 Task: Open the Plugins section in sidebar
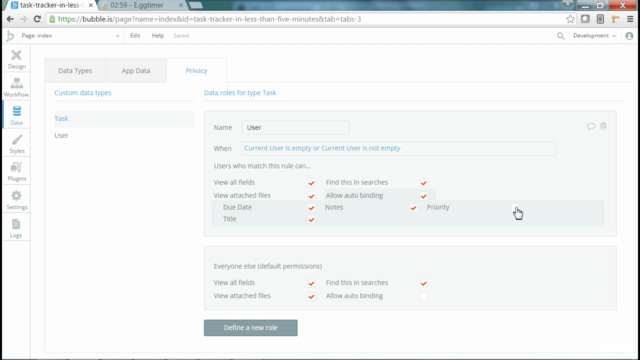[x=16, y=171]
